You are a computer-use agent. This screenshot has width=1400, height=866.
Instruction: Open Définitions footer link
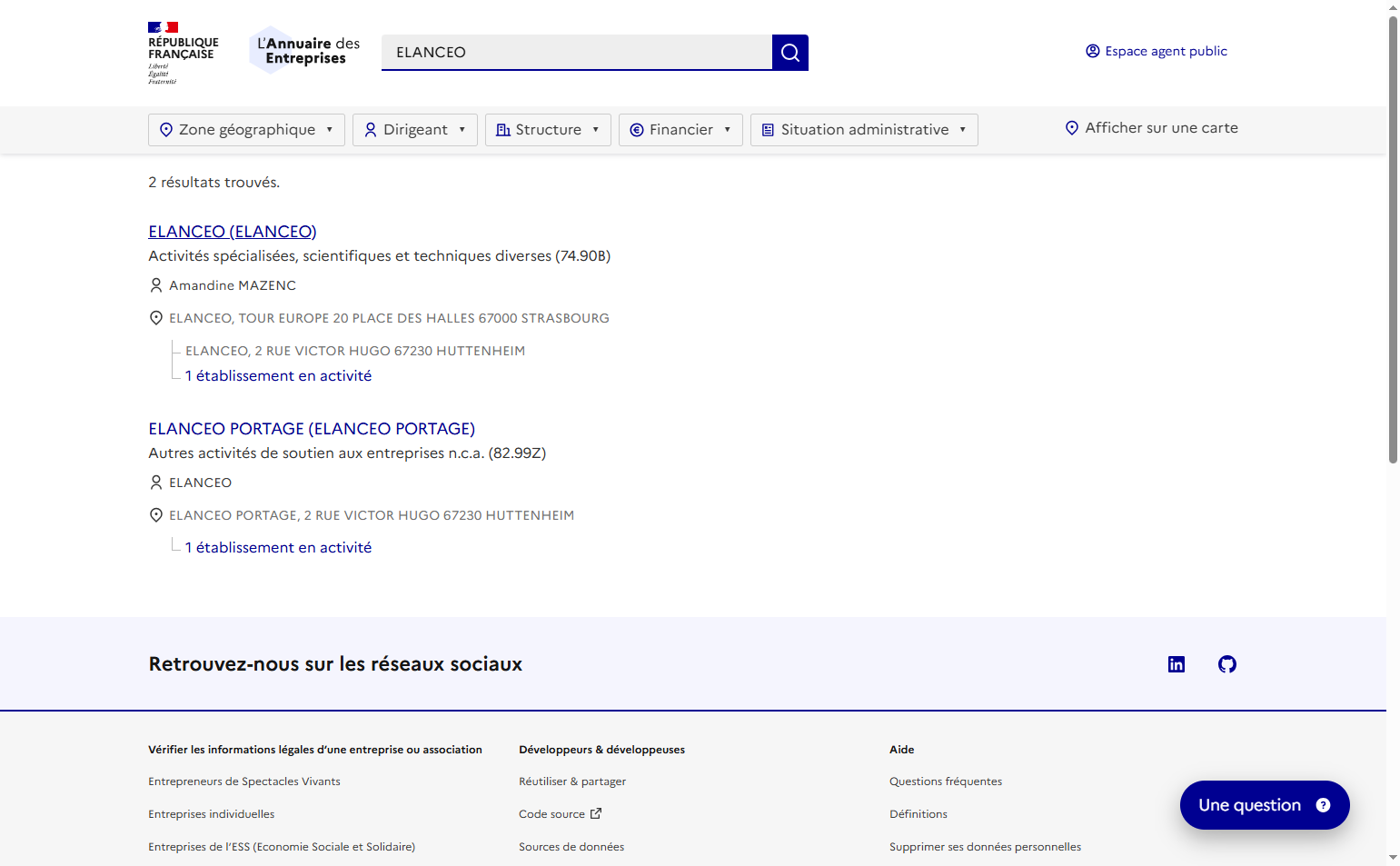coord(918,814)
